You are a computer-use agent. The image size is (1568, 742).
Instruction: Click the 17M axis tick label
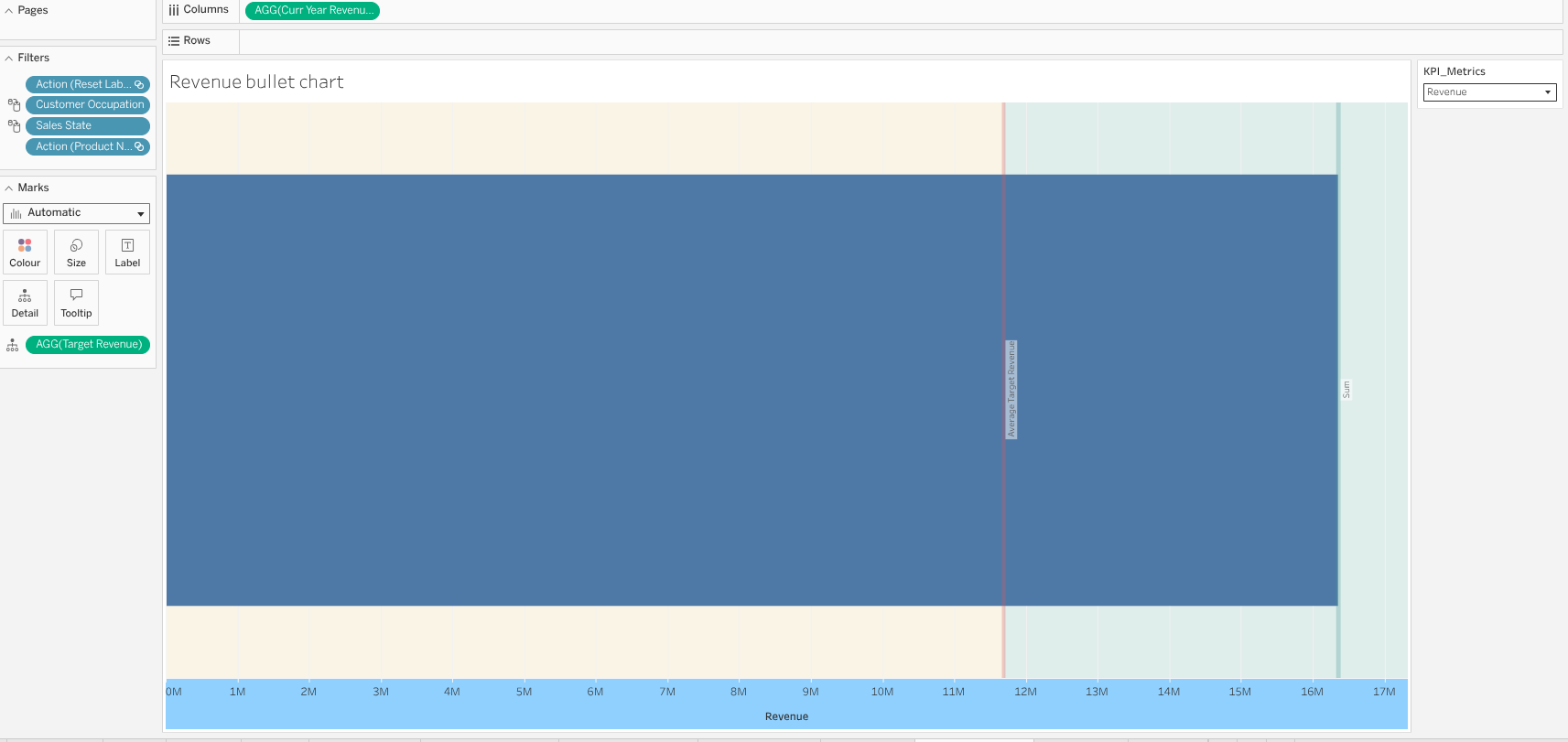click(x=1384, y=692)
